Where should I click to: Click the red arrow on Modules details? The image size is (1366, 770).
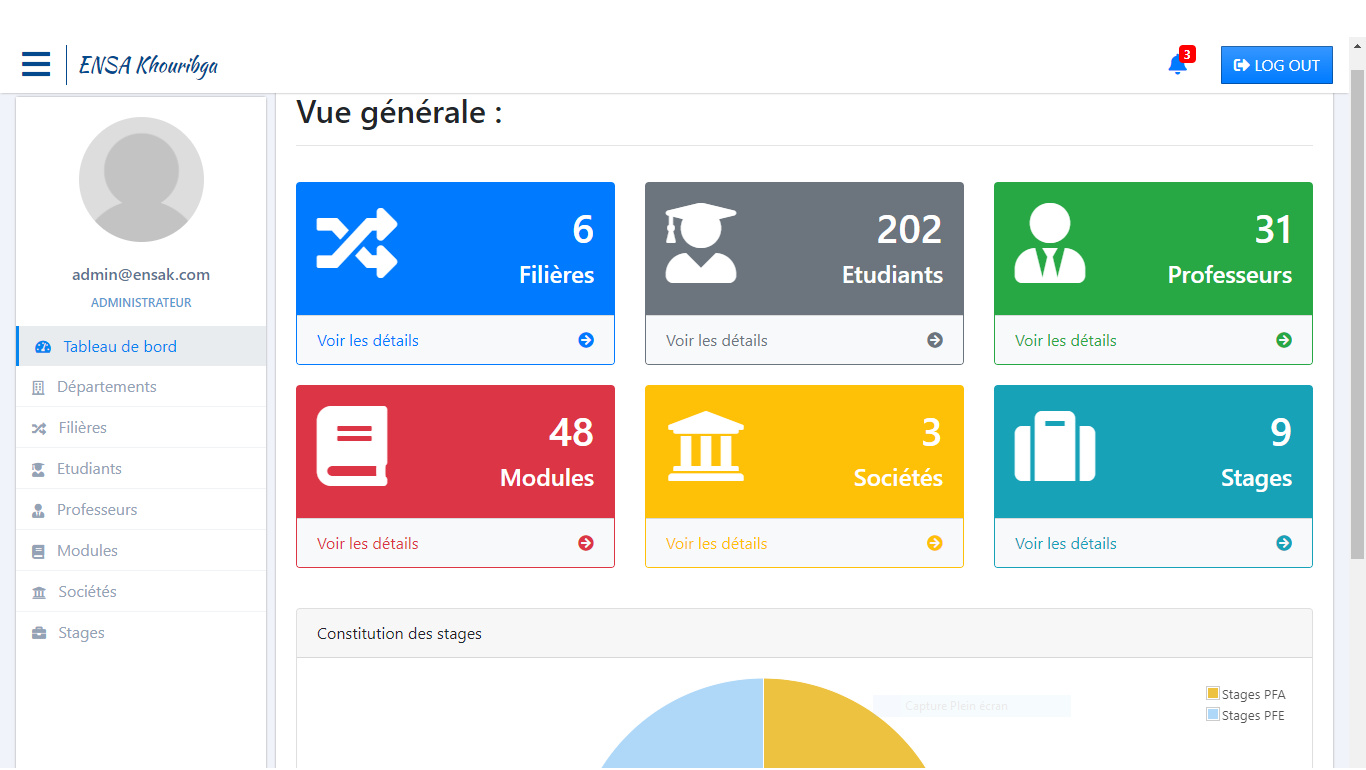point(586,543)
